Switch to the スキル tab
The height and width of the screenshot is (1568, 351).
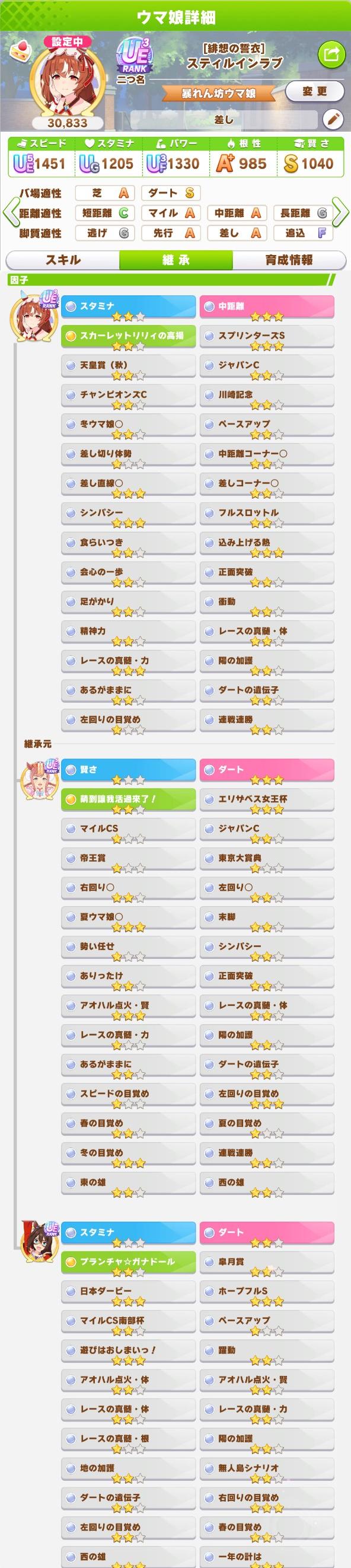(63, 260)
